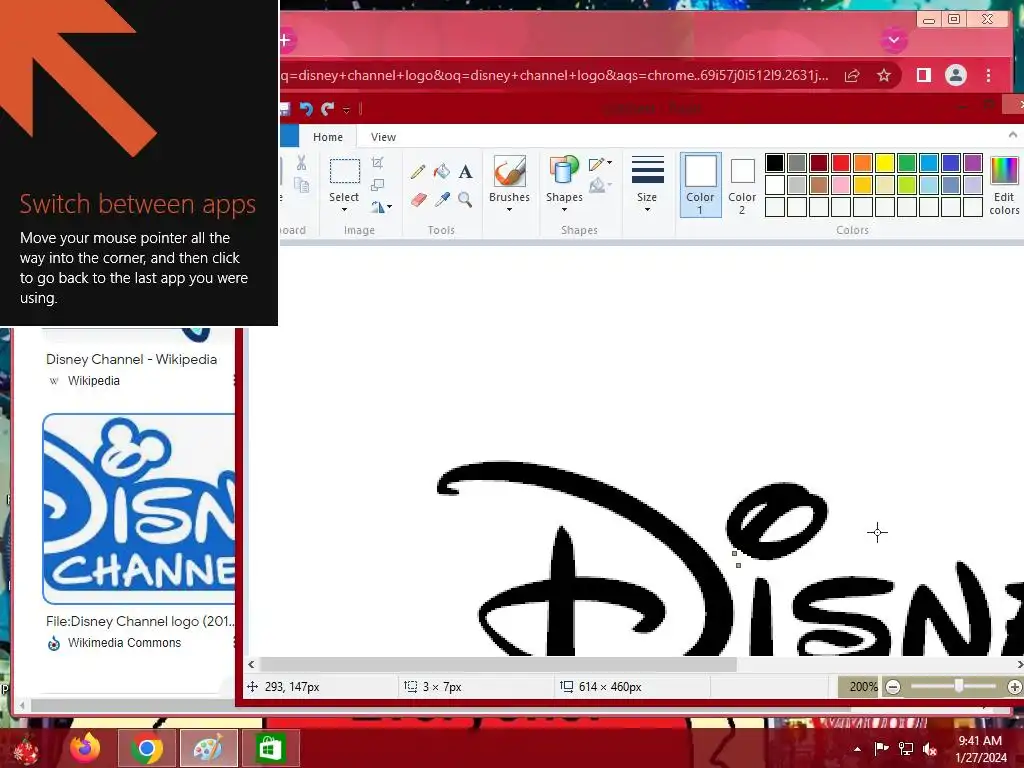
Task: Bookmark page with Chrome star icon
Action: pyautogui.click(x=884, y=76)
